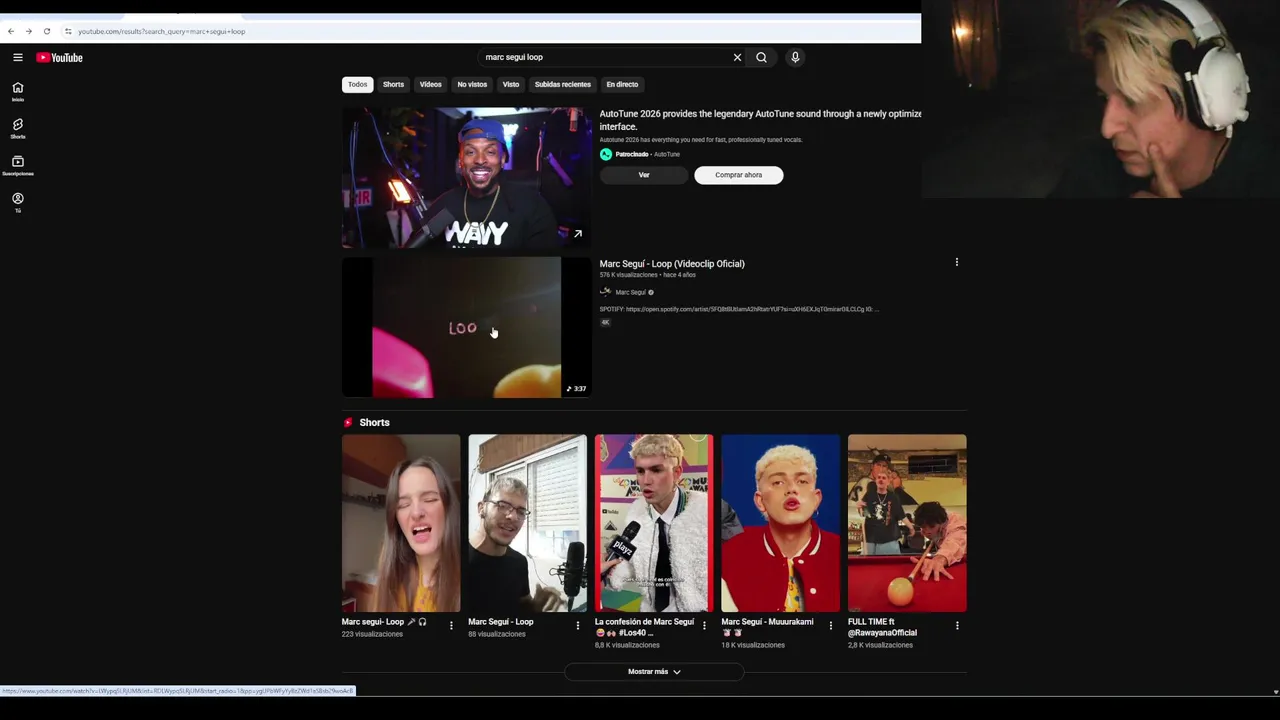Play the Marc Seguí Loop video thumbnail

(466, 327)
